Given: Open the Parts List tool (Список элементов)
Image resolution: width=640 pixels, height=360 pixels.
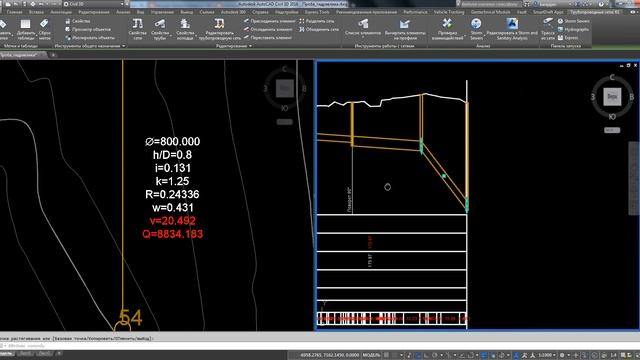Looking at the screenshot, I should (x=363, y=28).
